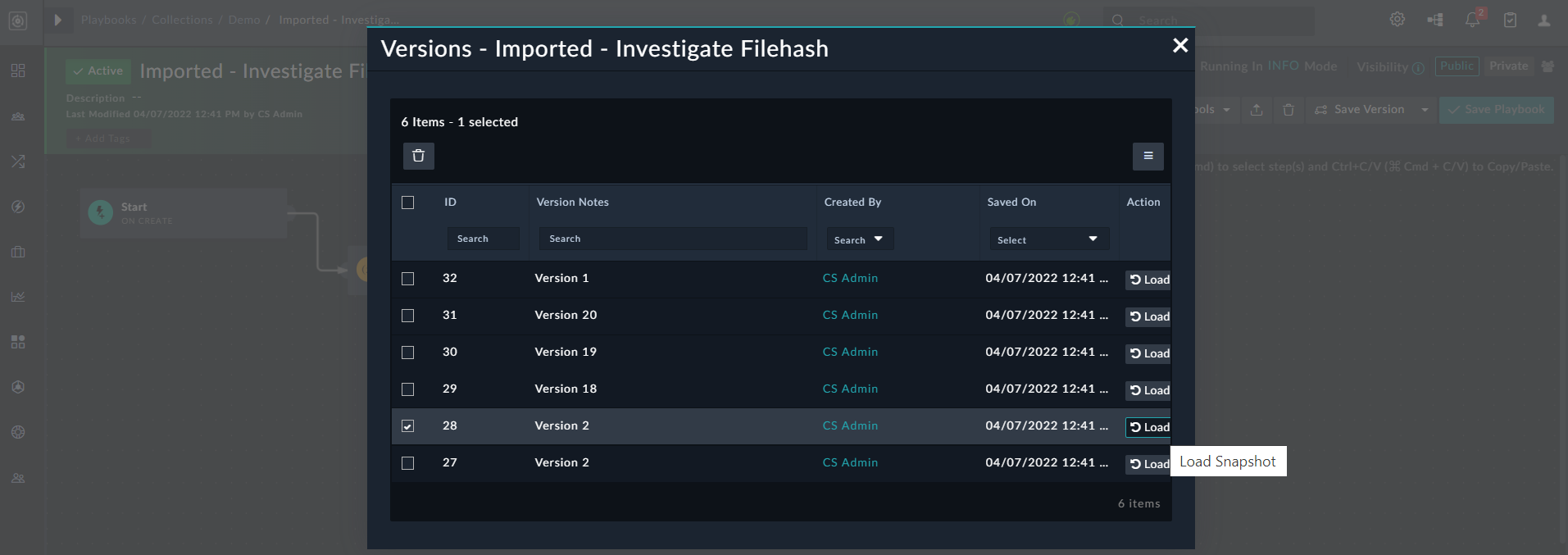This screenshot has height=555, width=1568.
Task: Open the lightning bolt sidebar icon
Action: pyautogui.click(x=18, y=207)
